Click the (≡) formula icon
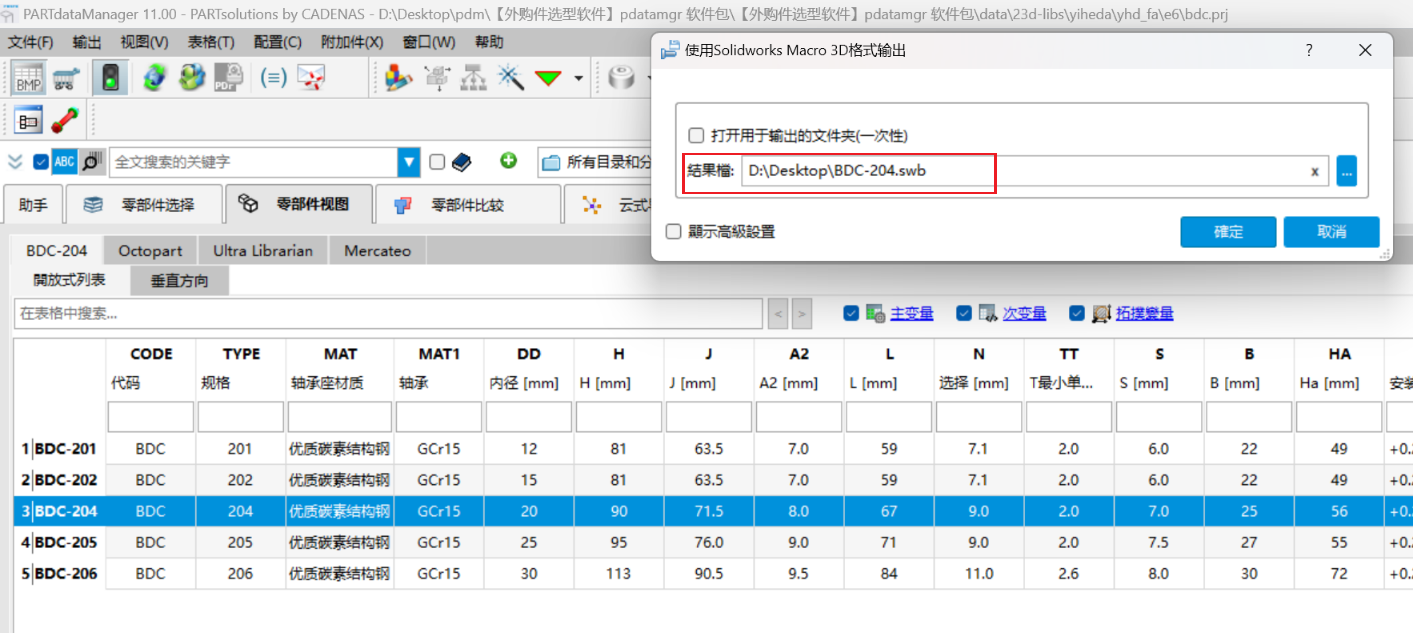 pos(273,78)
